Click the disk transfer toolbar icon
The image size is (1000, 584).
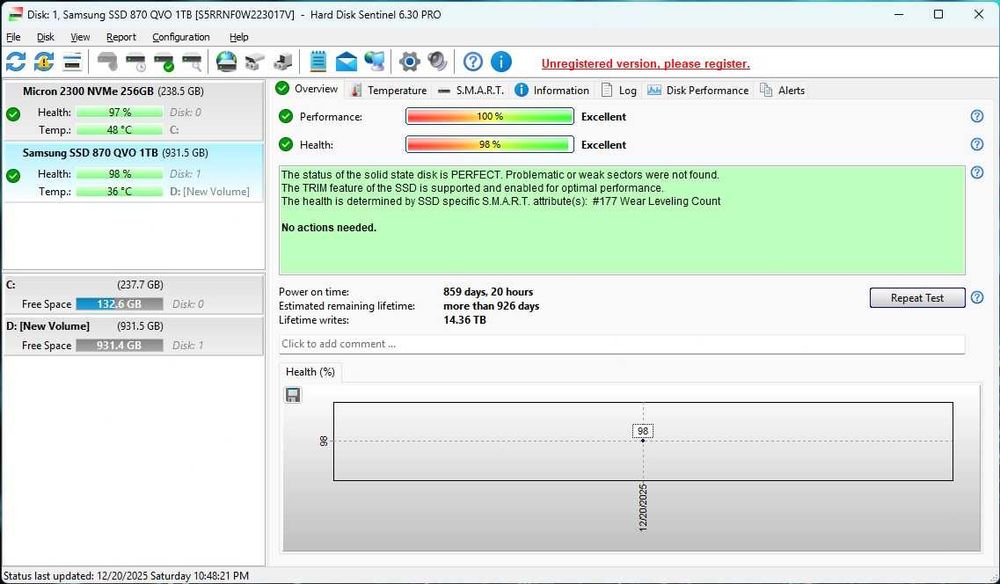coord(283,62)
